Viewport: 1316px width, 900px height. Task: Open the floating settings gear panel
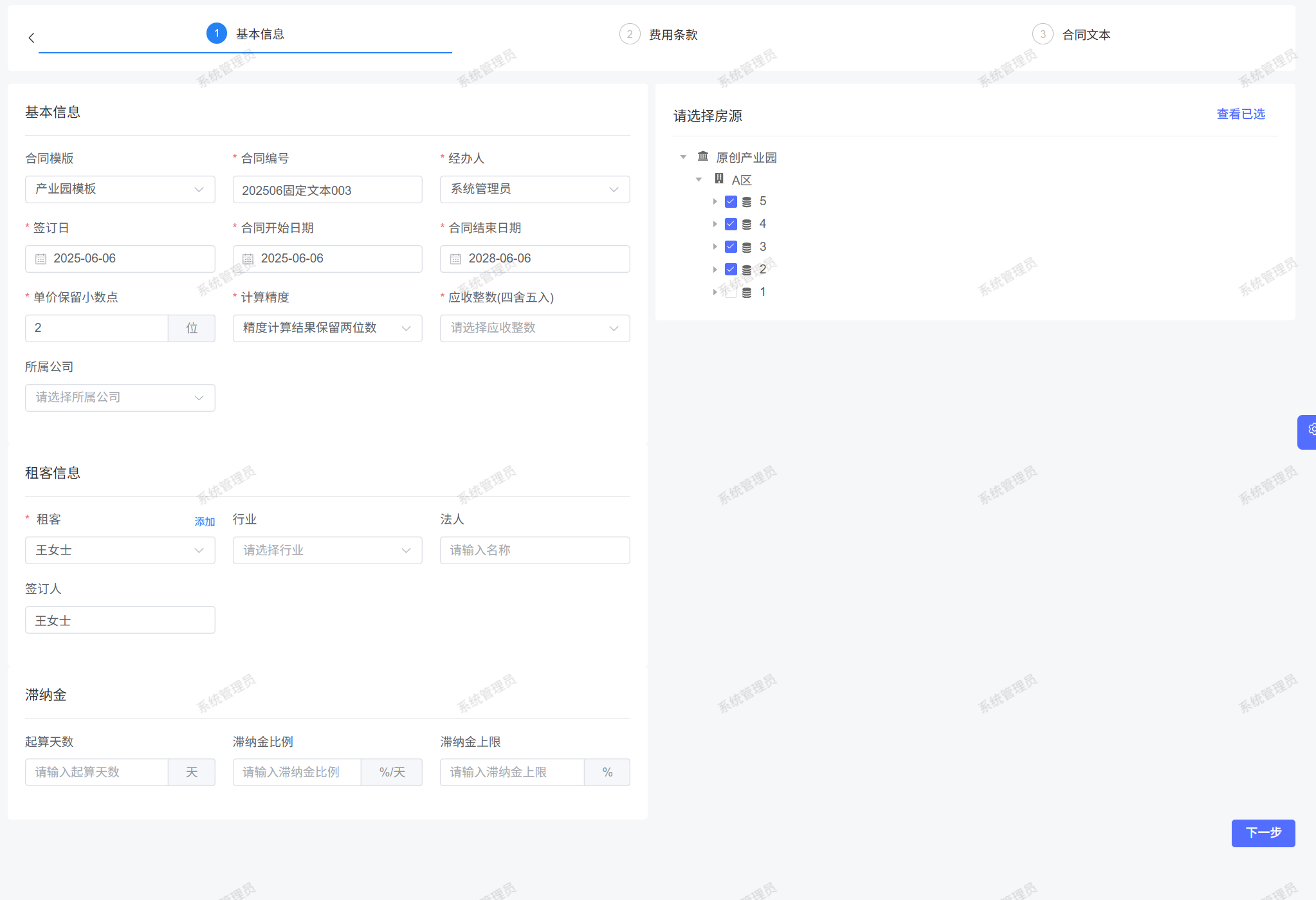tap(1310, 430)
